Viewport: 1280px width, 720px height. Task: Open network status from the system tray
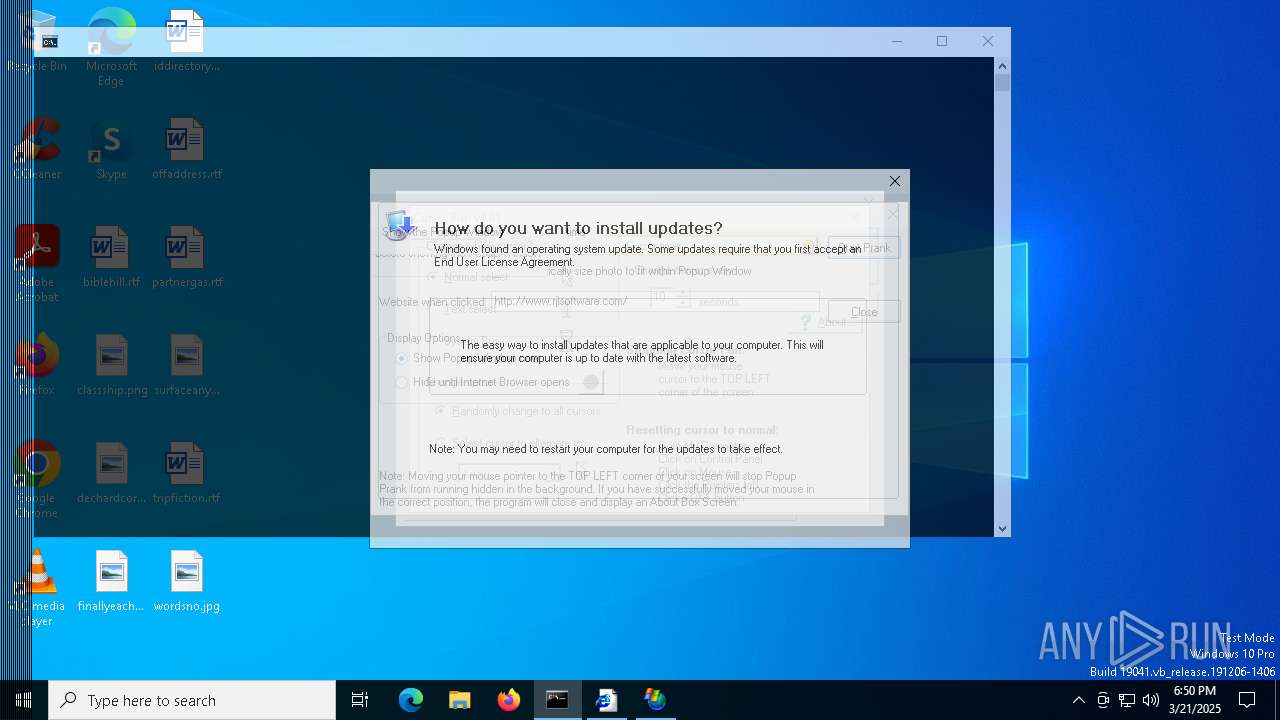click(x=1127, y=700)
